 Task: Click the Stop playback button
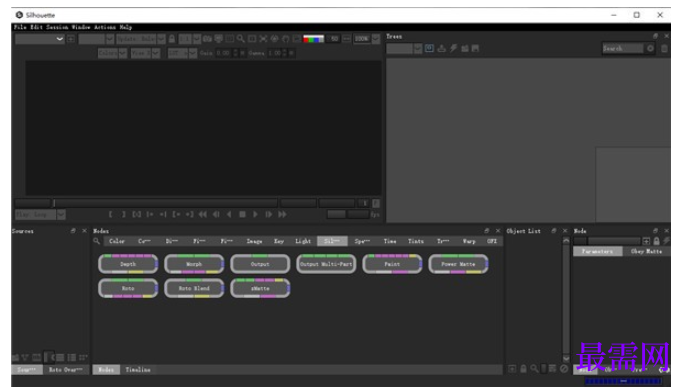(242, 215)
